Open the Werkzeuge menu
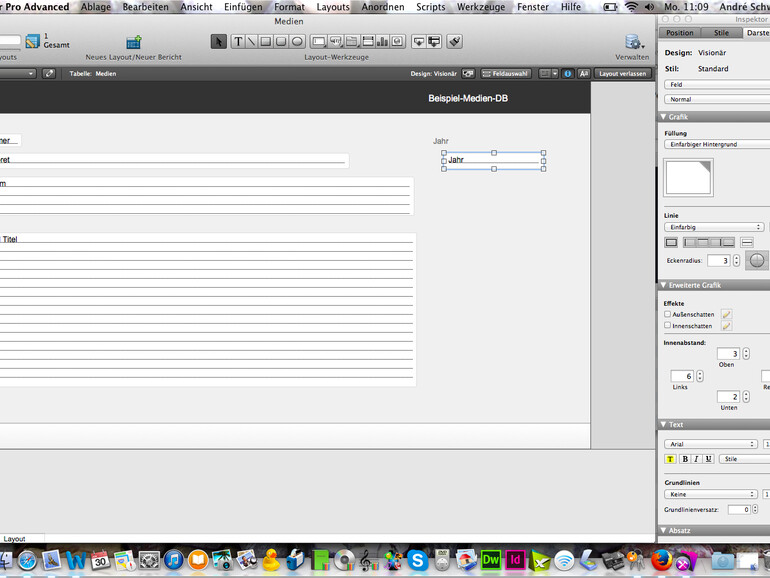770x578 pixels. tap(481, 7)
